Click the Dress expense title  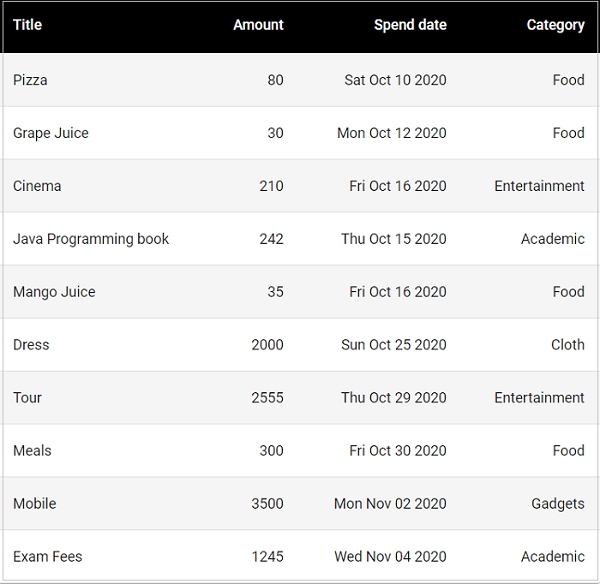point(31,345)
